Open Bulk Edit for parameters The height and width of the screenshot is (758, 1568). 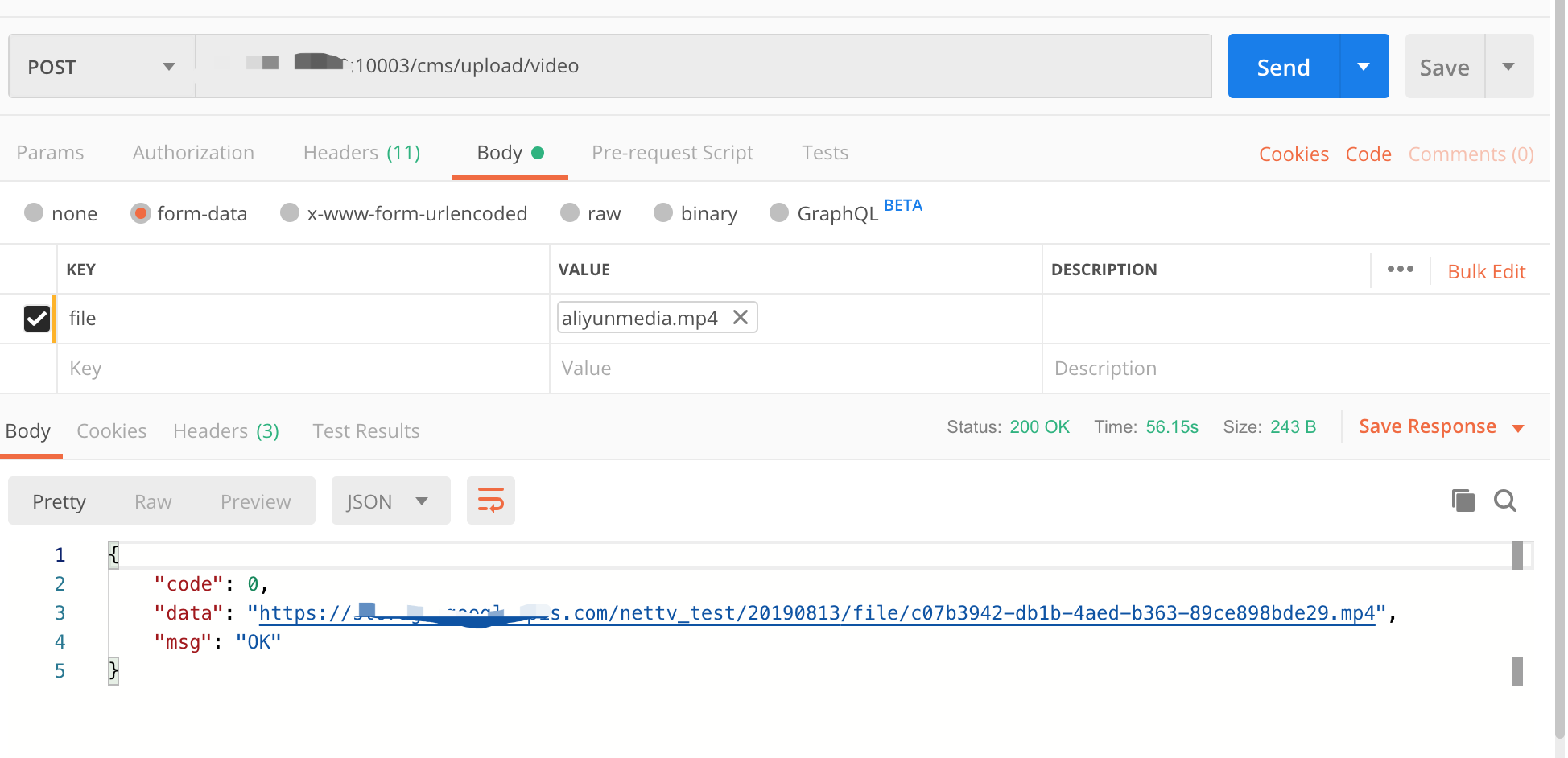(x=1486, y=270)
